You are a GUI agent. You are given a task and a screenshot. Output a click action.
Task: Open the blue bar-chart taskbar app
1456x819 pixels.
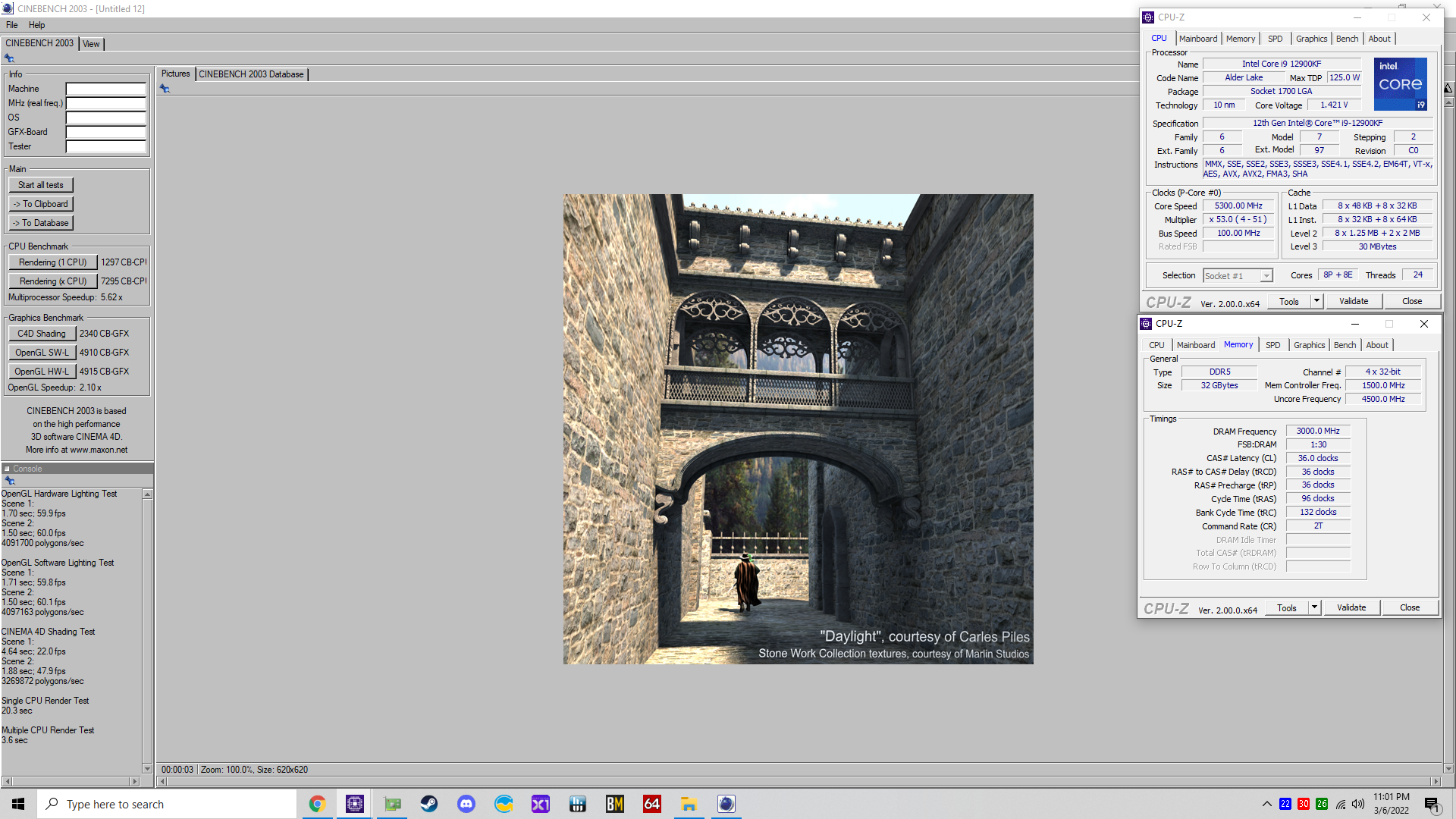578,804
